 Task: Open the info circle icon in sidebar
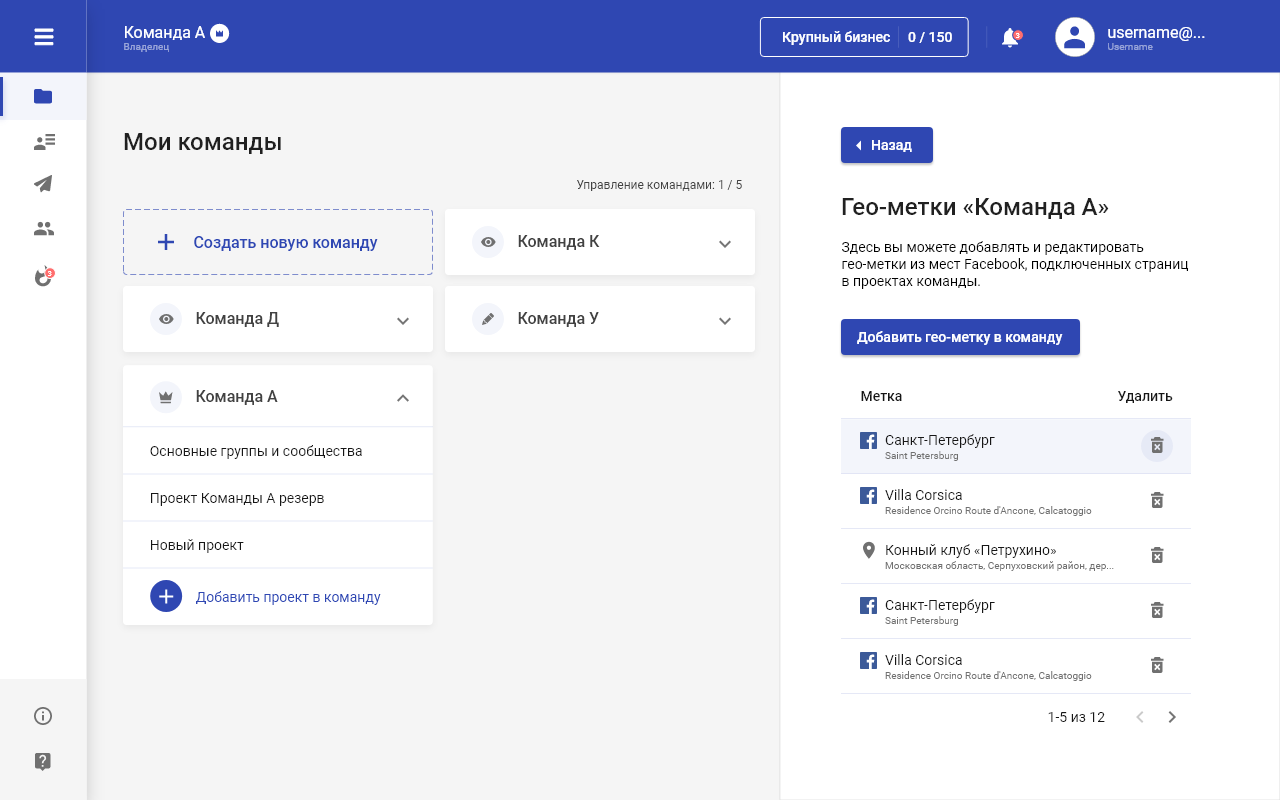43,716
